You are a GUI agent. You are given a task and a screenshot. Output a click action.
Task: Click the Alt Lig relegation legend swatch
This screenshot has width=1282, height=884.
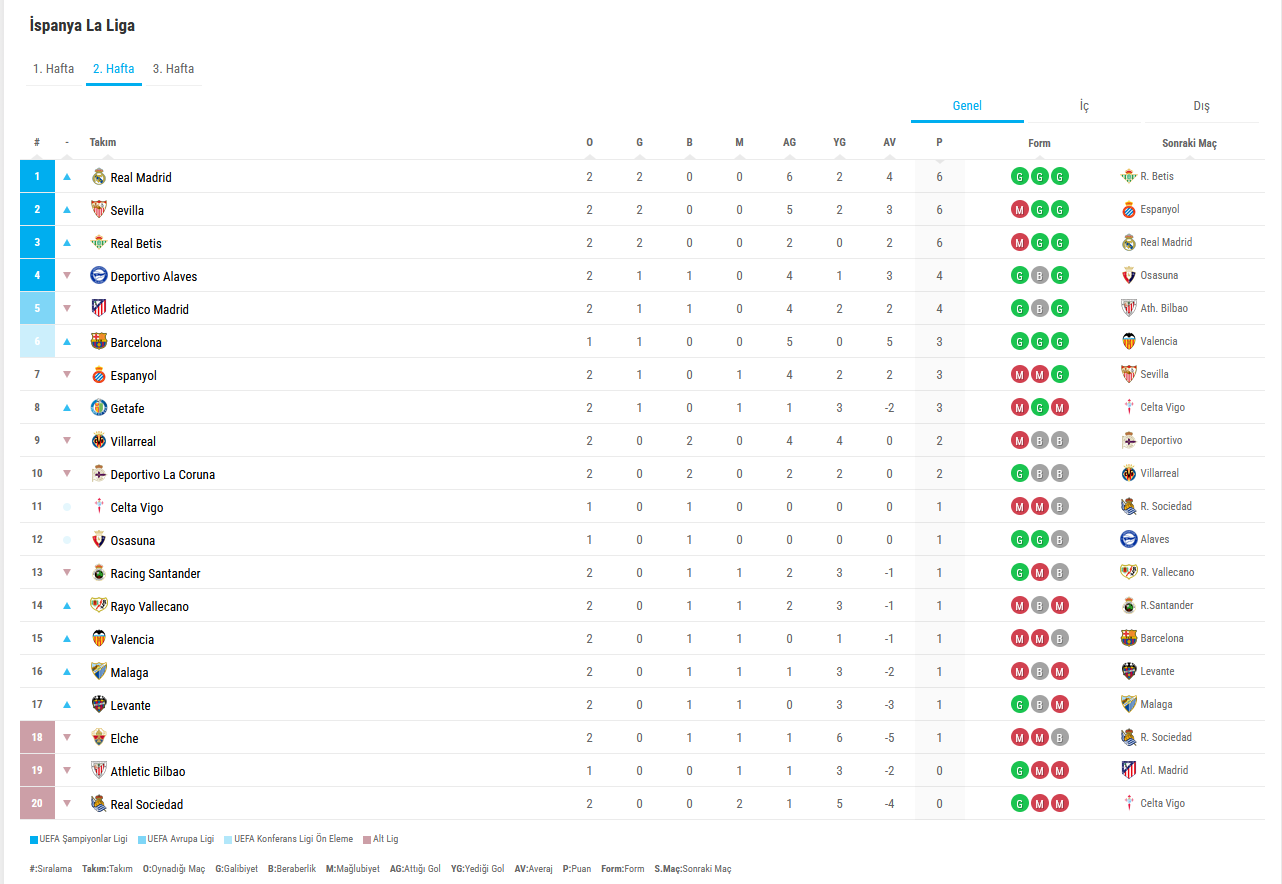coord(367,840)
